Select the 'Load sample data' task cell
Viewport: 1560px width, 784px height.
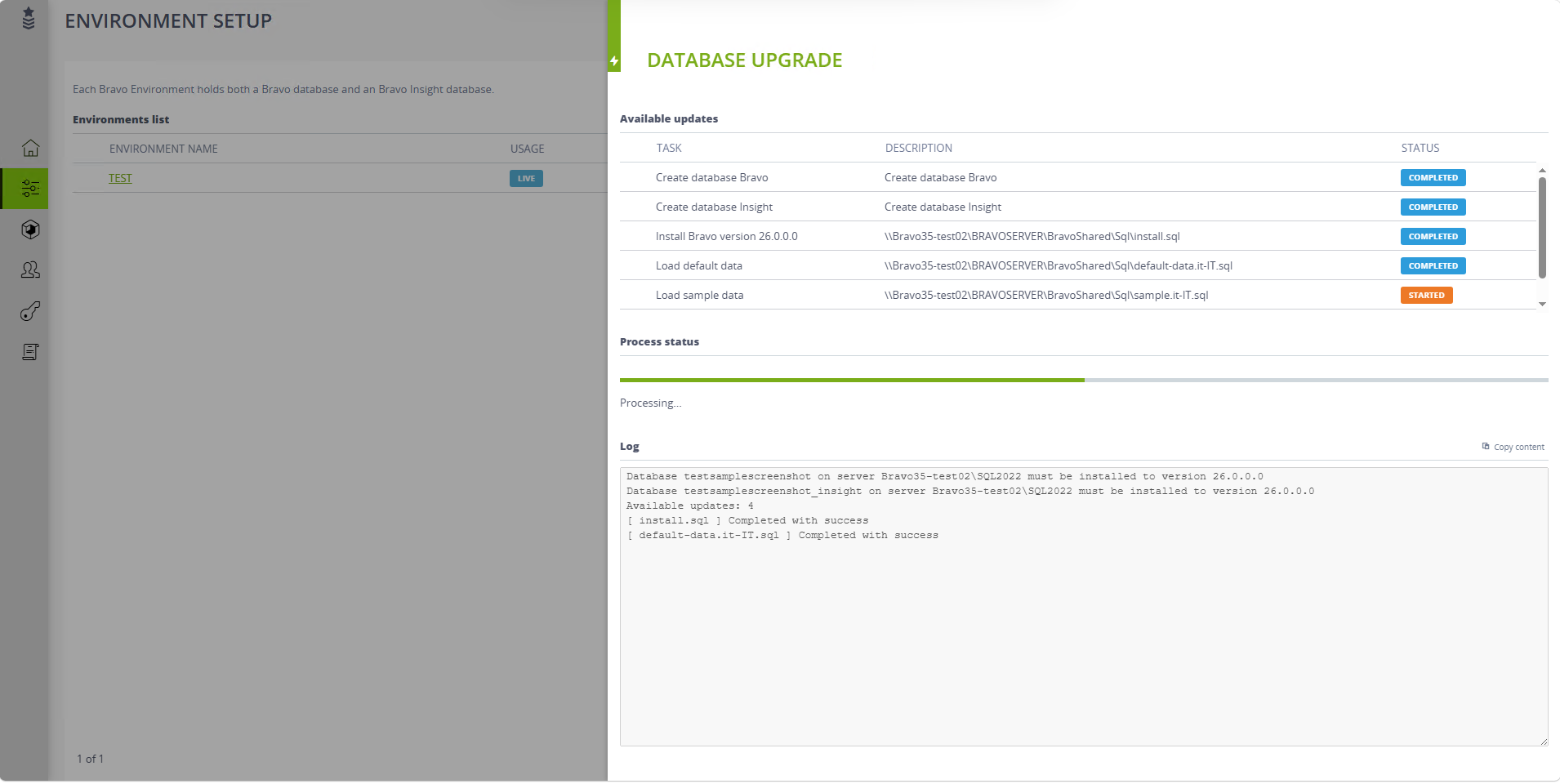699,295
